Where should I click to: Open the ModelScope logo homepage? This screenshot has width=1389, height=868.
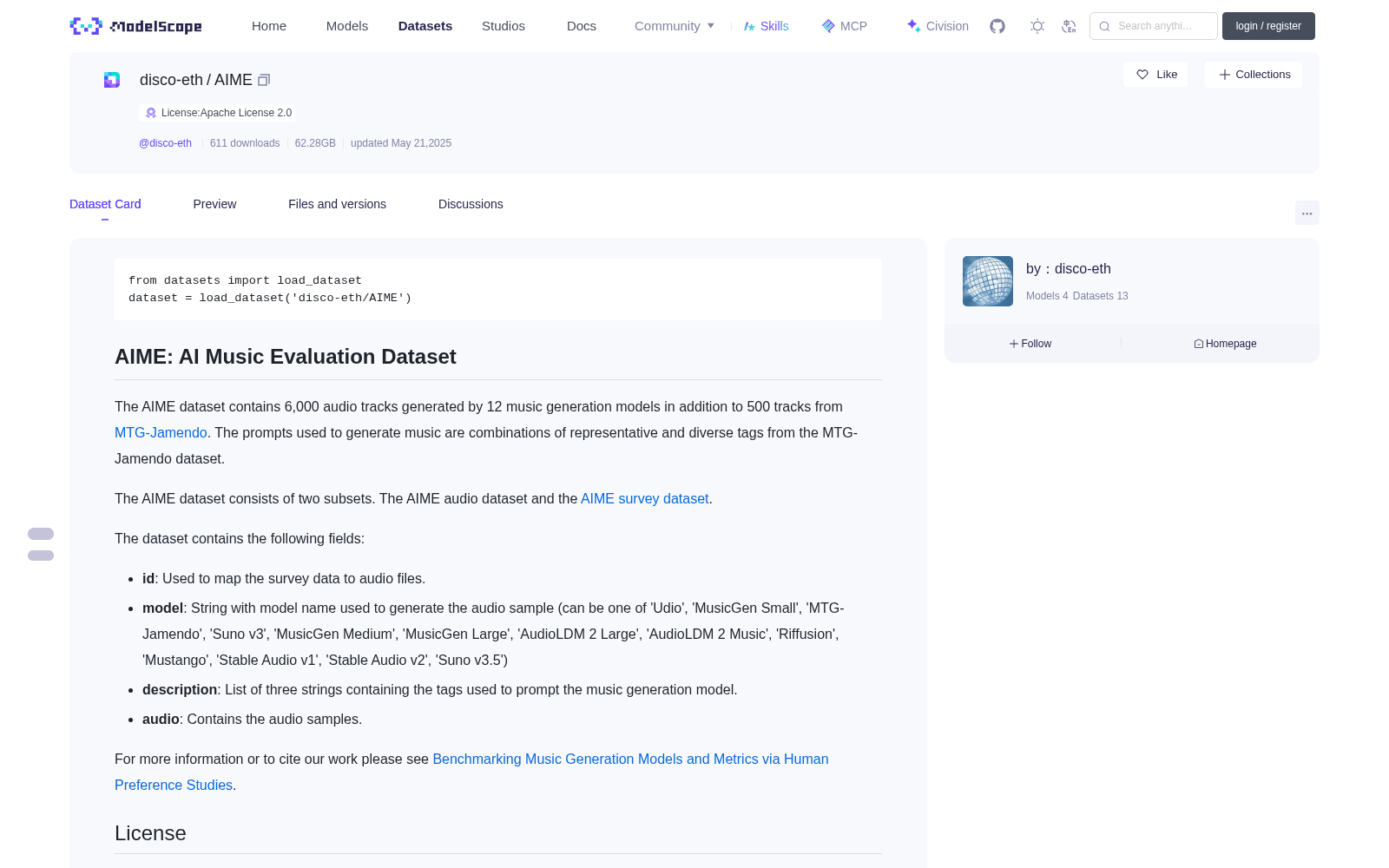pyautogui.click(x=136, y=26)
